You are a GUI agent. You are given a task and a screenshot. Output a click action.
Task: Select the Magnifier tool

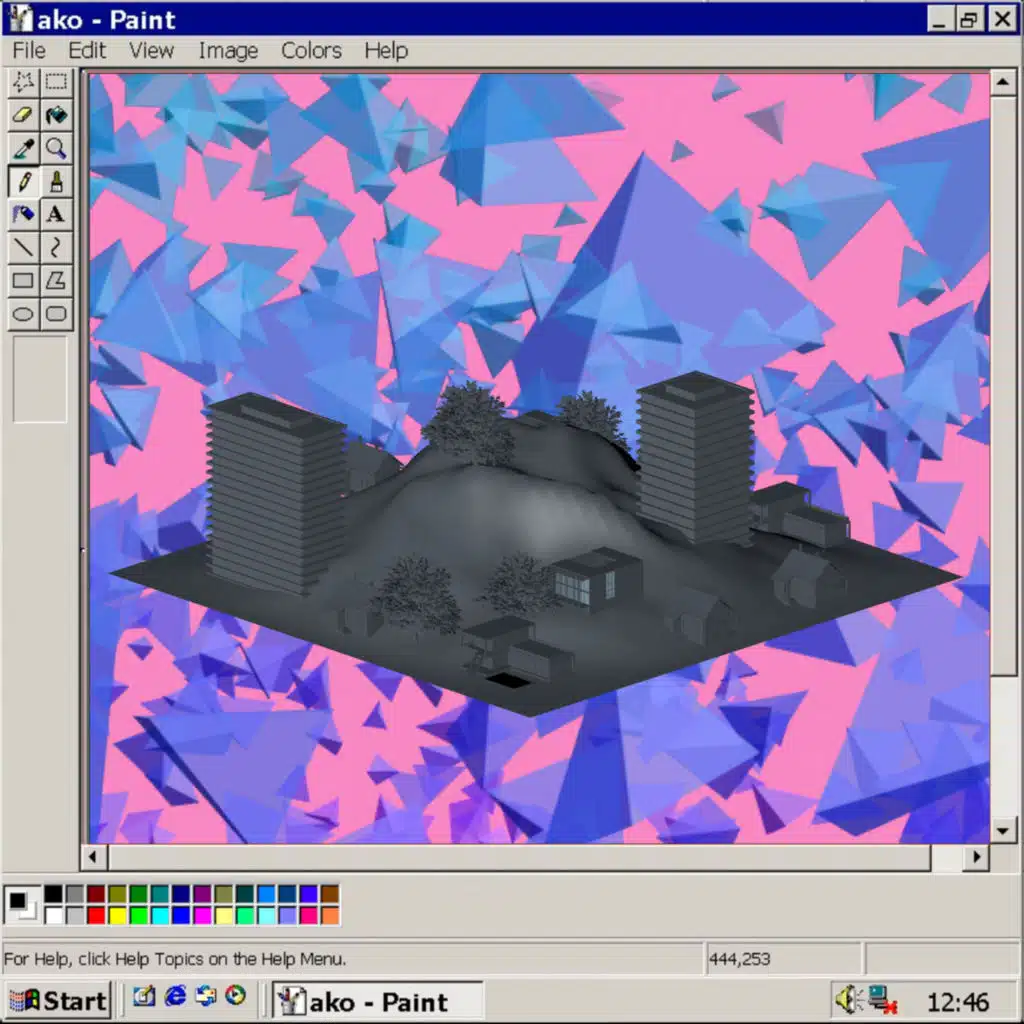(x=56, y=149)
